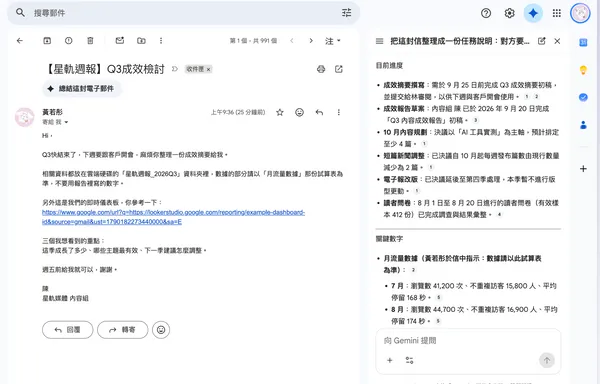
Task: Open Gmail settings gear
Action: (509, 13)
